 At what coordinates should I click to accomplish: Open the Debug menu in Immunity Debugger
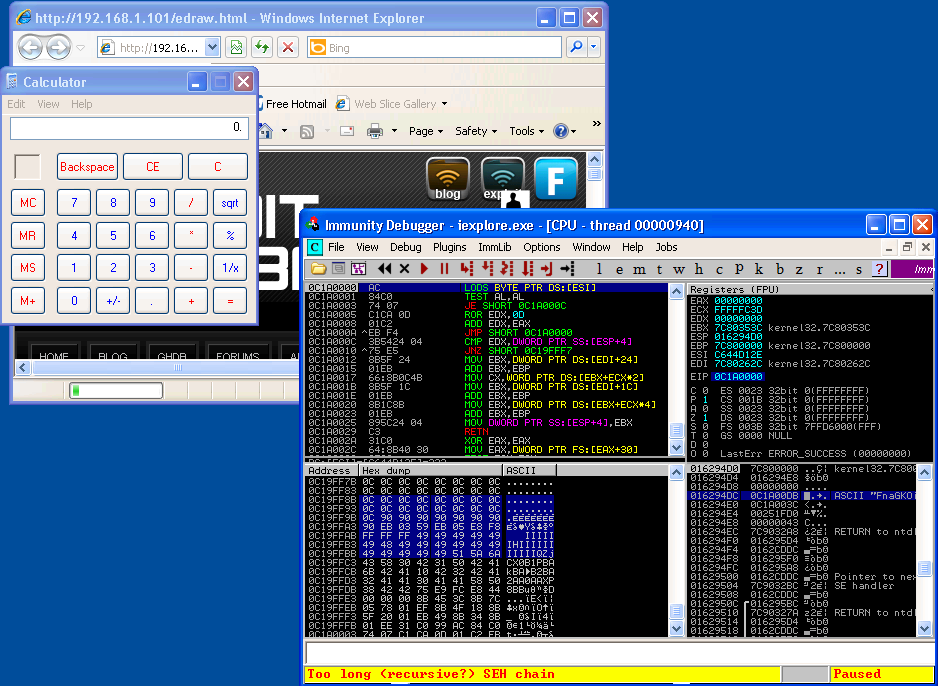(406, 247)
